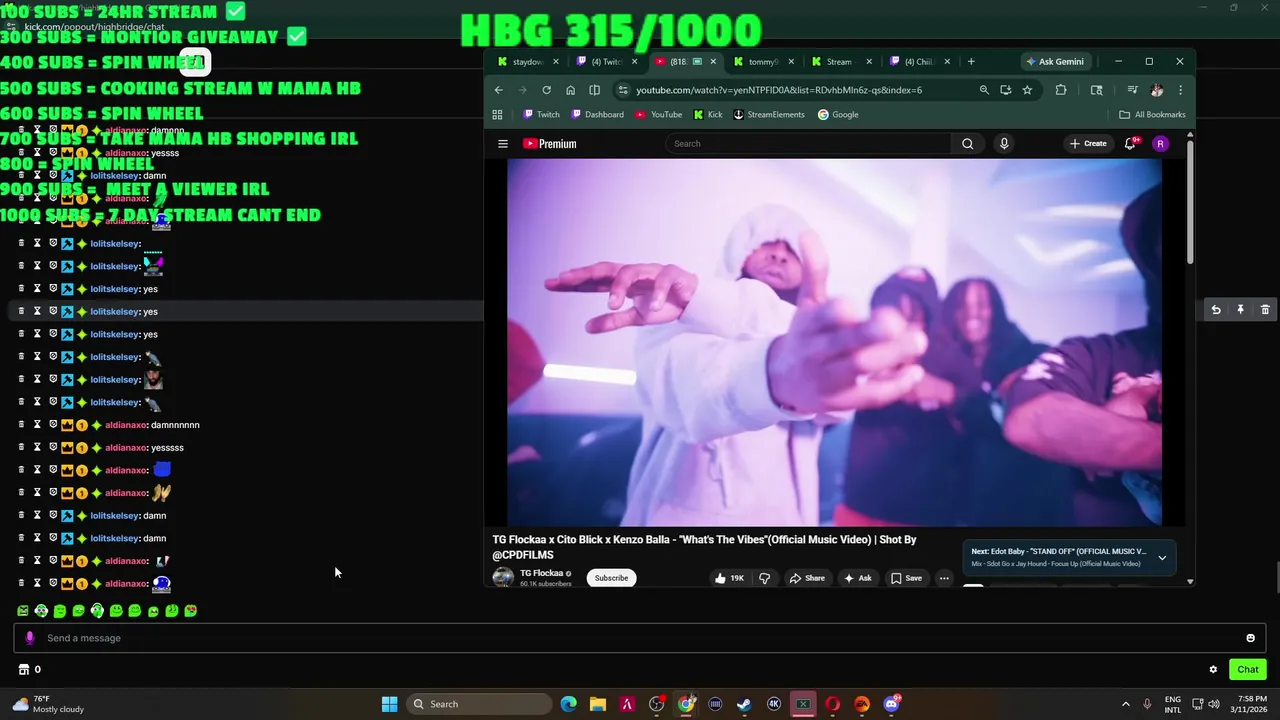Open All Bookmarks folder
1280x720 pixels.
(x=1152, y=115)
